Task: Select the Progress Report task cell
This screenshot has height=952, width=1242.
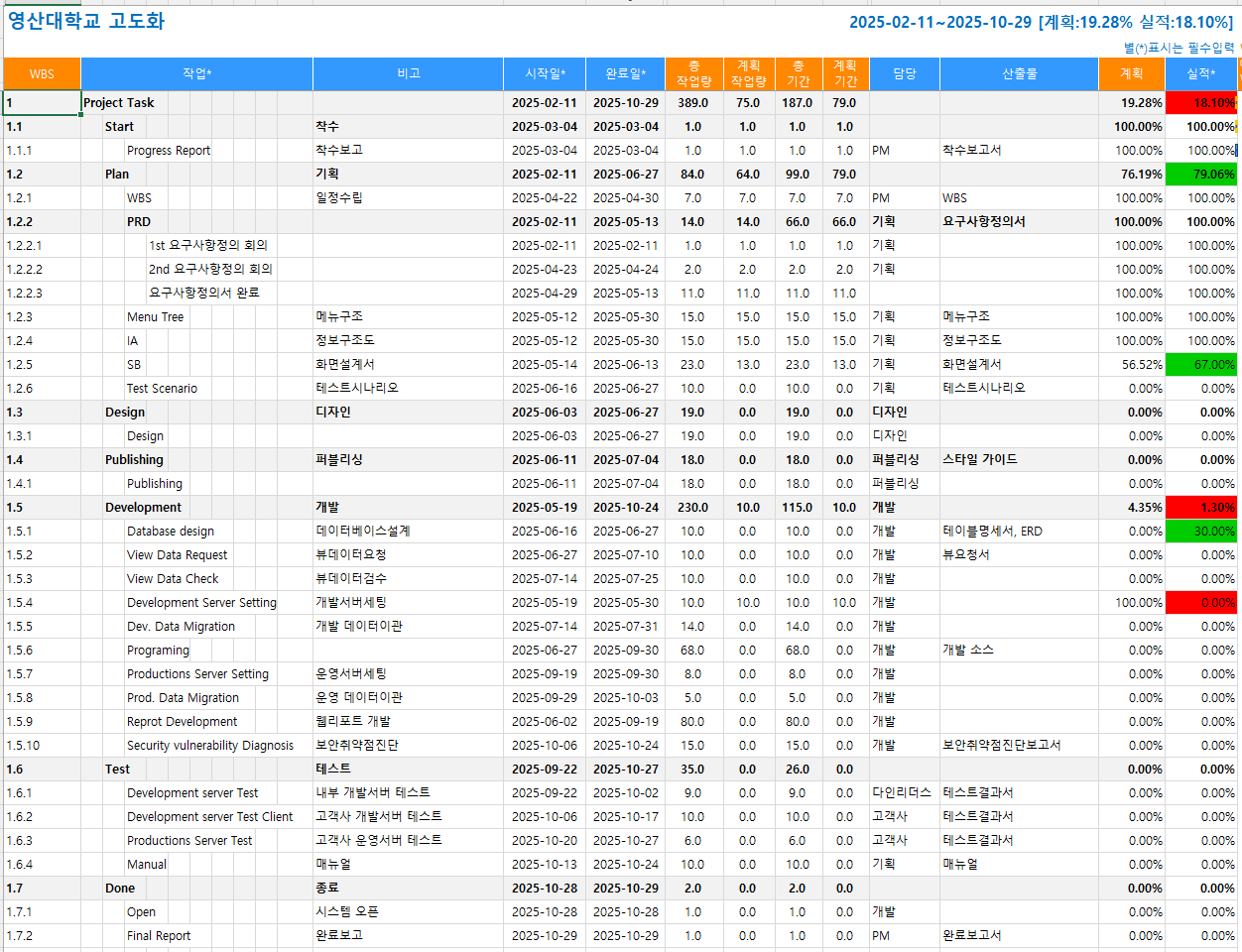Action: click(x=169, y=151)
